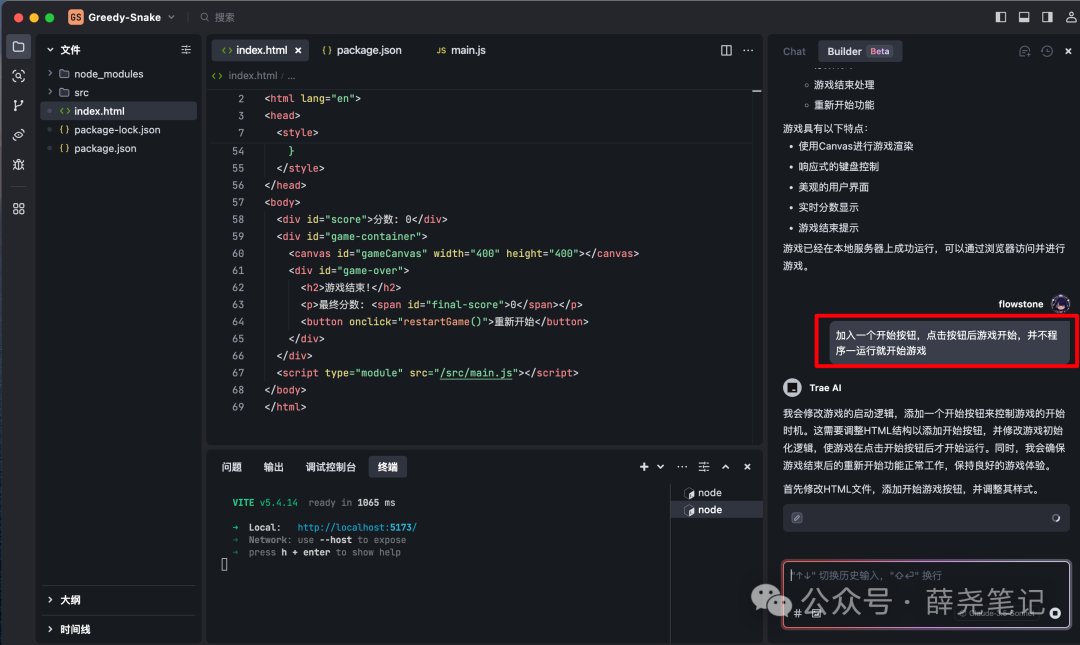Click the terminal panel layout settings icon
This screenshot has width=1080, height=645.
pos(704,467)
